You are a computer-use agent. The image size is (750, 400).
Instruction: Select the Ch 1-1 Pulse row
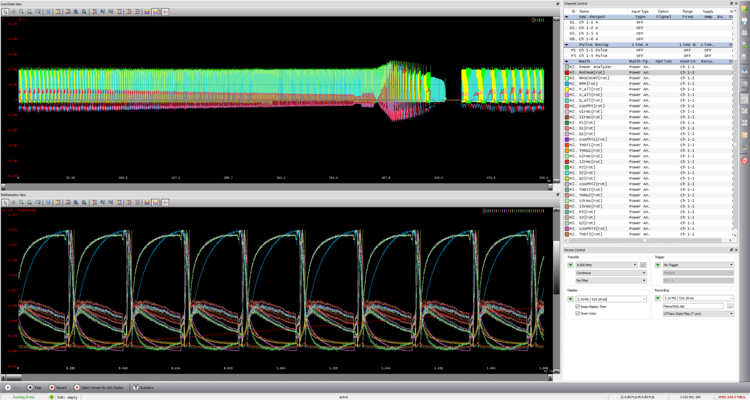(648, 50)
